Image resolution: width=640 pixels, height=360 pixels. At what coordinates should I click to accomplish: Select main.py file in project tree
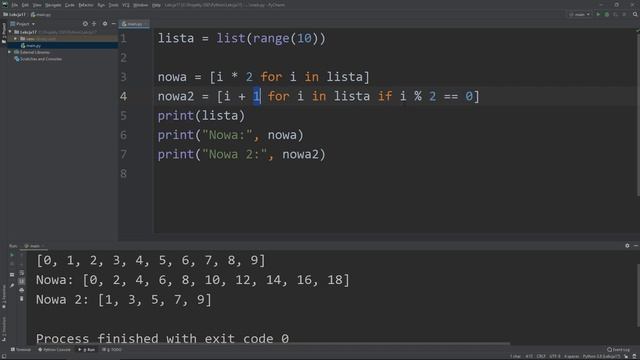(31, 46)
